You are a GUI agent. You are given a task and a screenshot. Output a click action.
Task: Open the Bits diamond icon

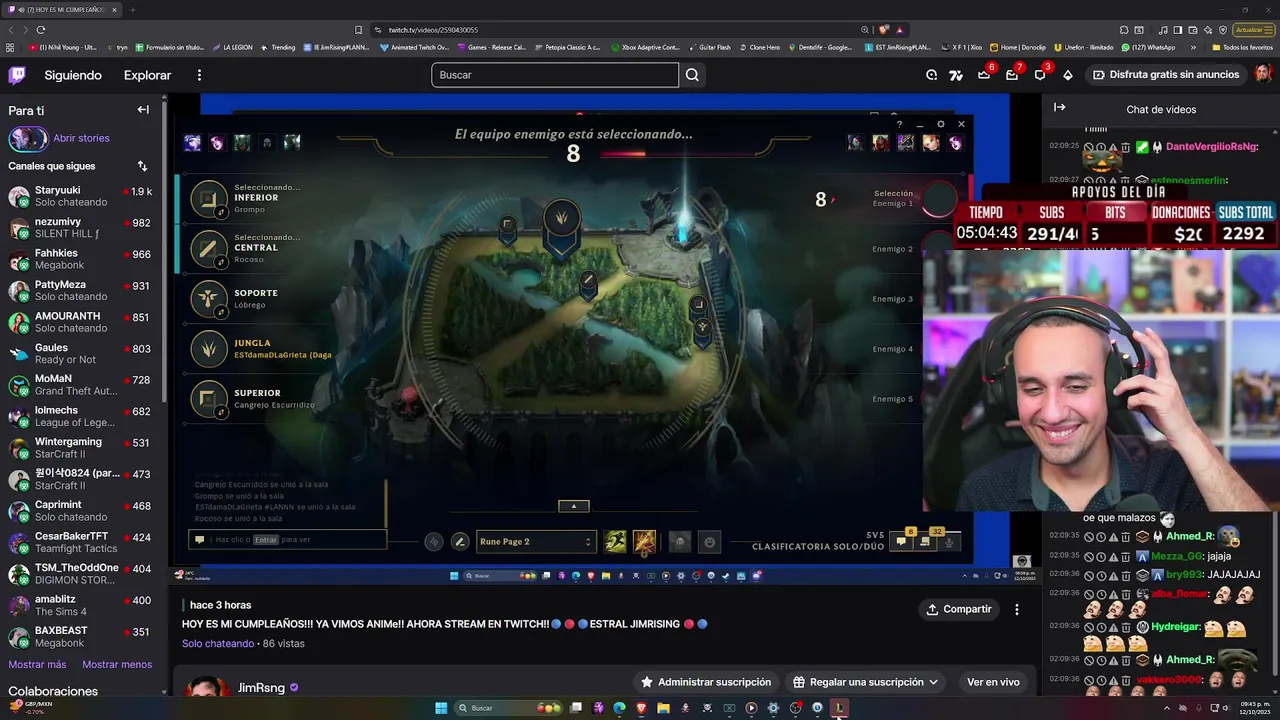1067,75
